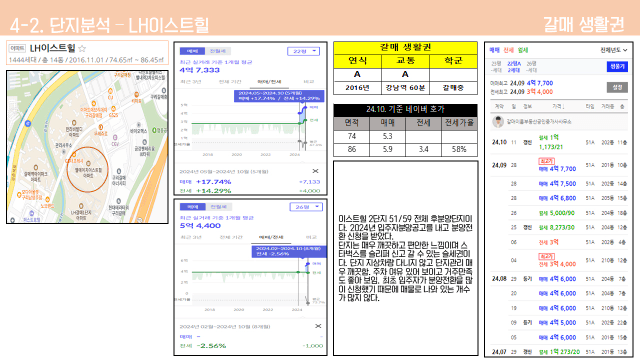The image size is (640, 360).
Task: Click the 최고가 badge on the 전세 3억 4,000 row
Action: pos(546,256)
